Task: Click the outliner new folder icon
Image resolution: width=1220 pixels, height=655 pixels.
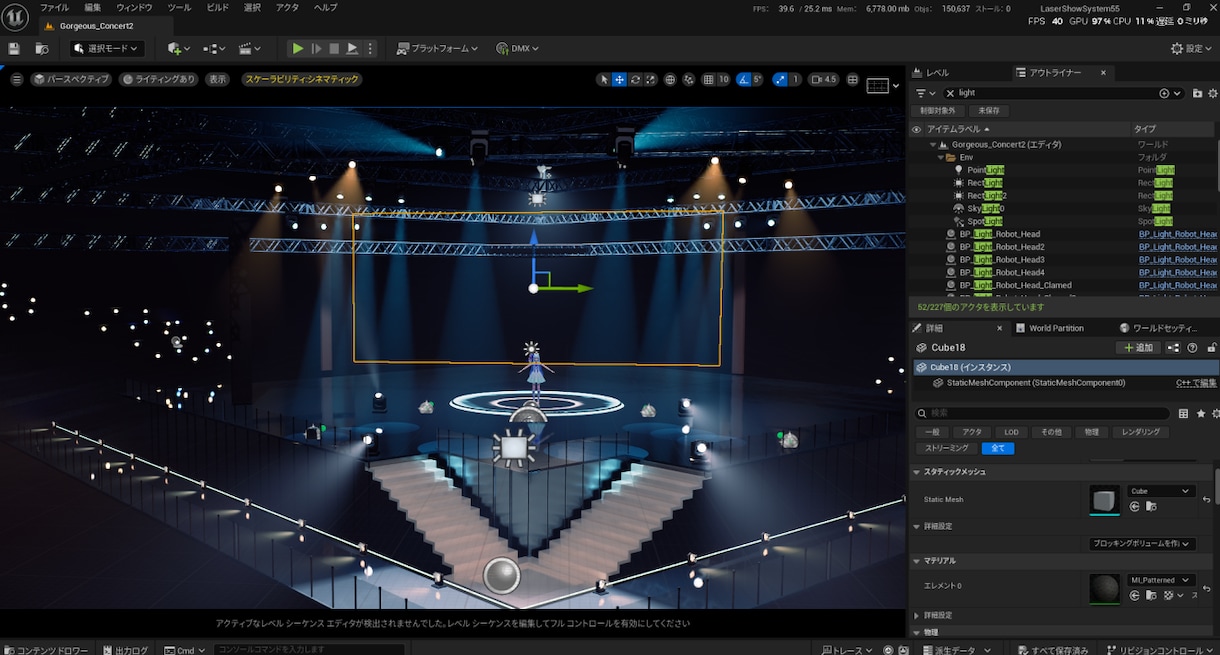Action: tap(1197, 93)
